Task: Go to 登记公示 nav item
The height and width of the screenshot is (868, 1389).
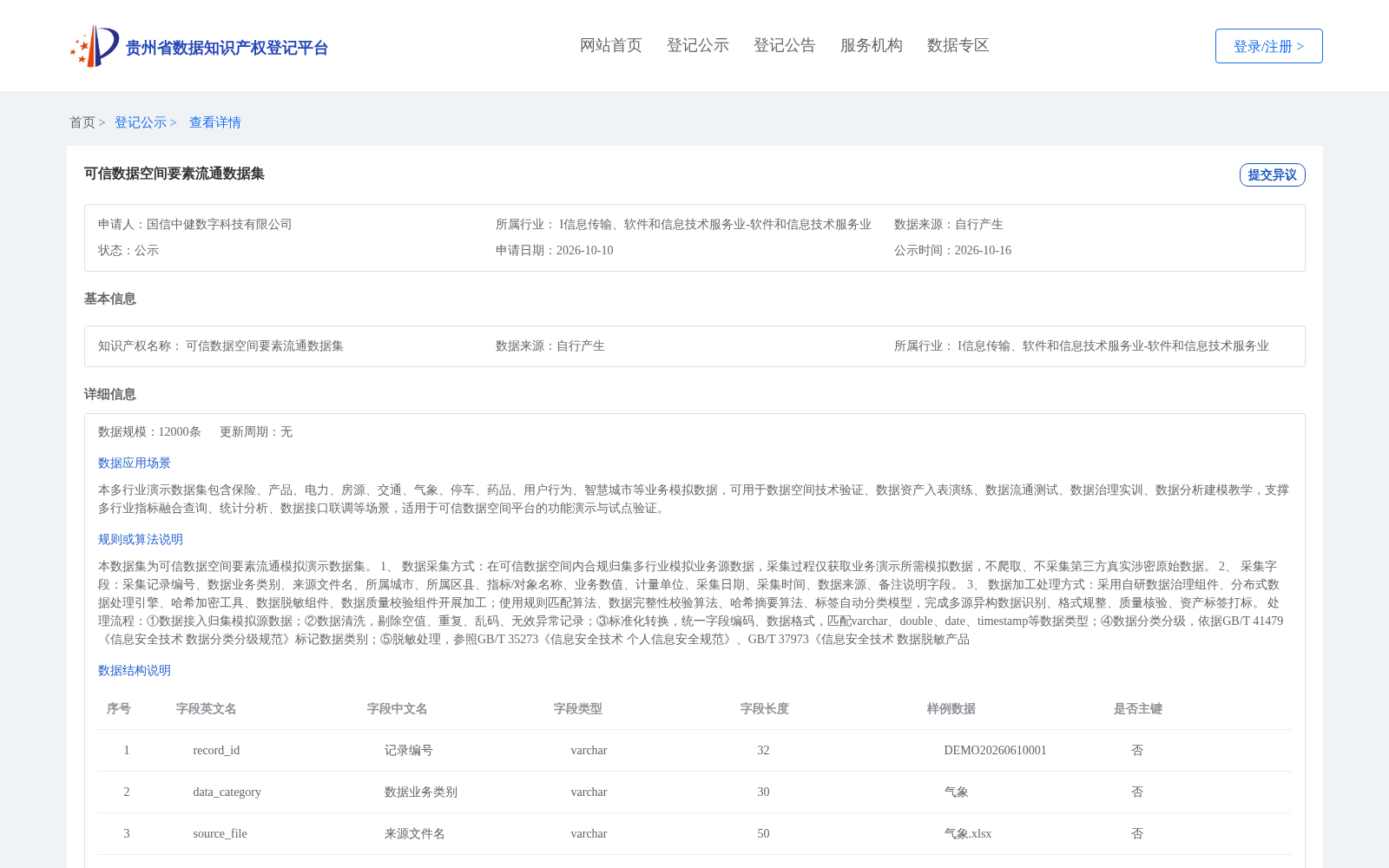Action: tap(698, 45)
